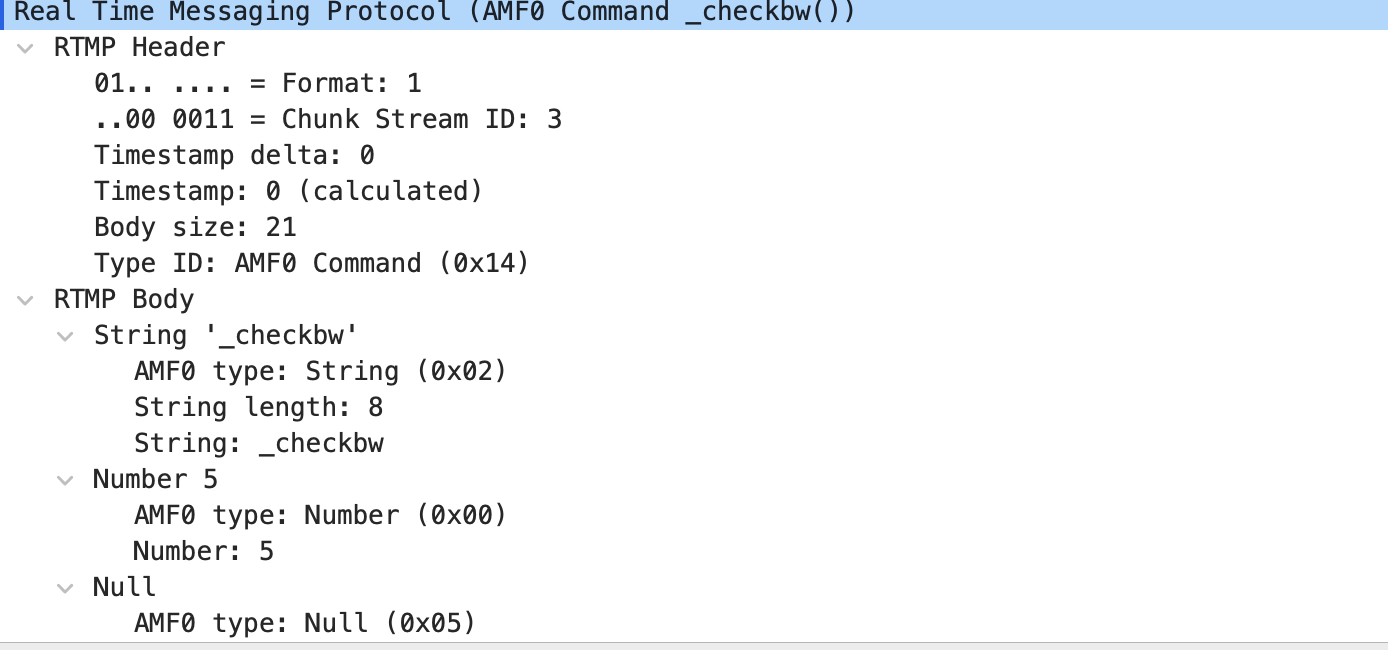Collapse the RTMP Body section

point(26,300)
